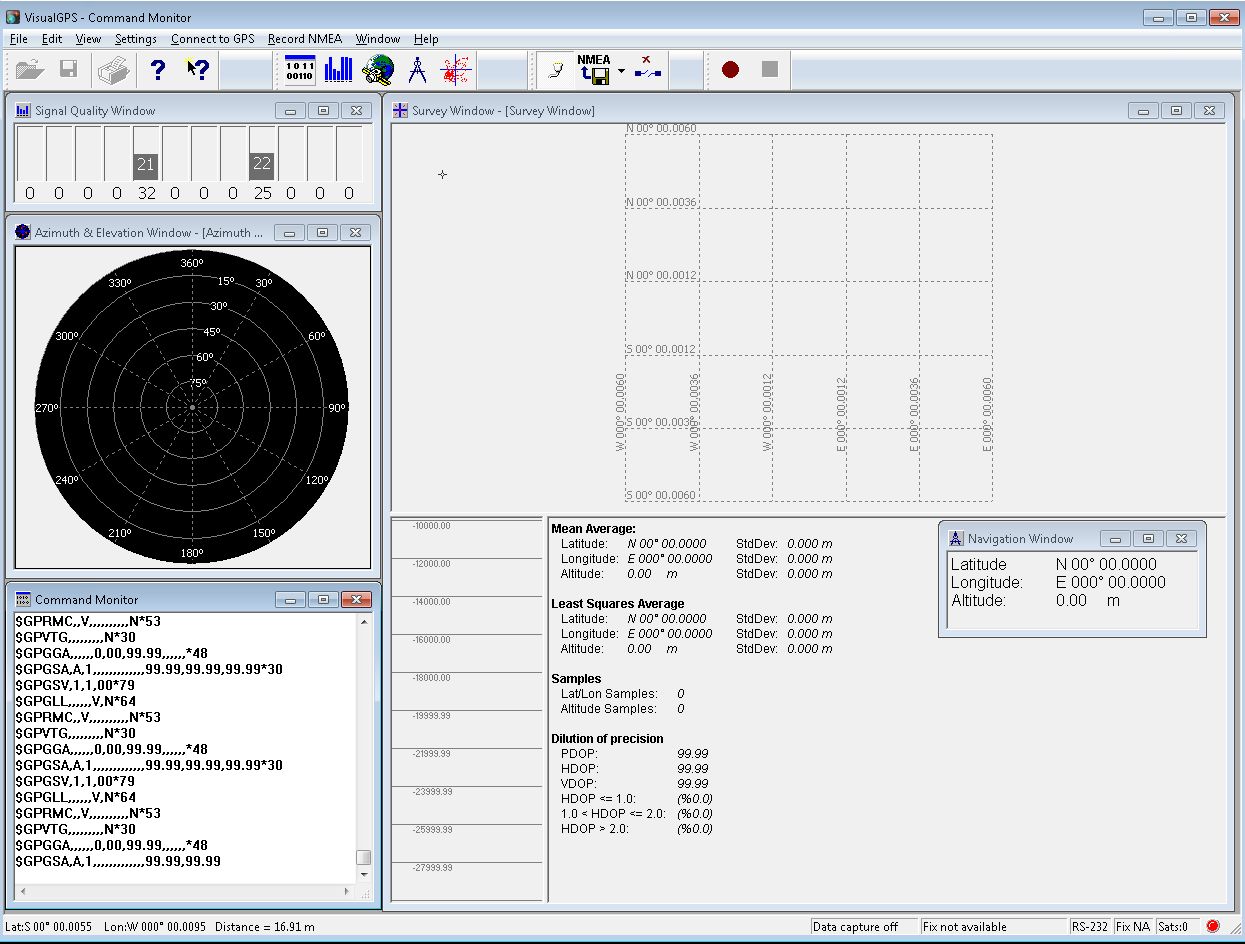Close the Azimuth & Elevation Window
The image size is (1245, 944).
point(355,233)
